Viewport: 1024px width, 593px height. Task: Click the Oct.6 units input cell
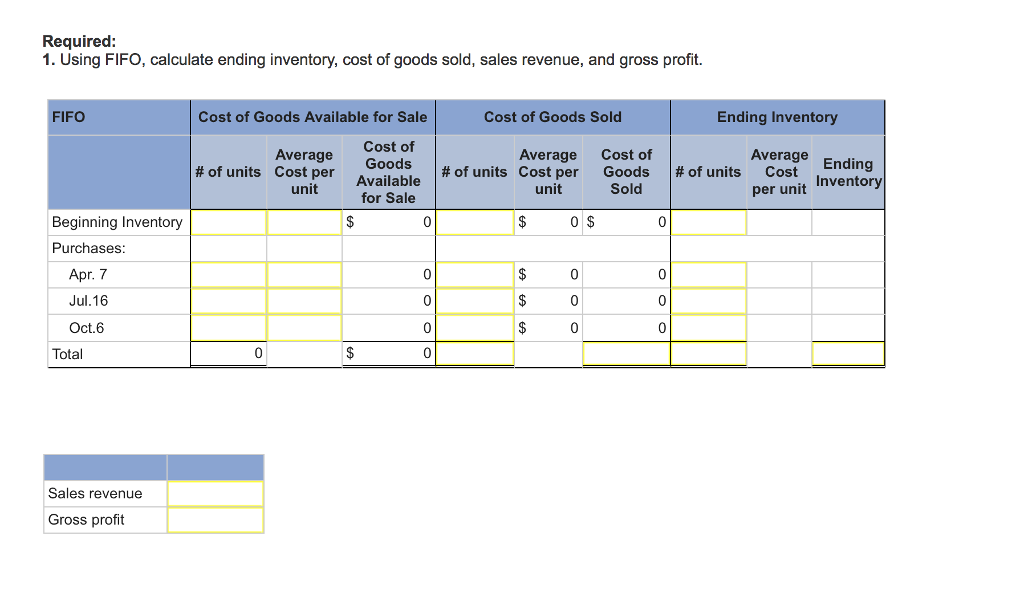[x=226, y=327]
